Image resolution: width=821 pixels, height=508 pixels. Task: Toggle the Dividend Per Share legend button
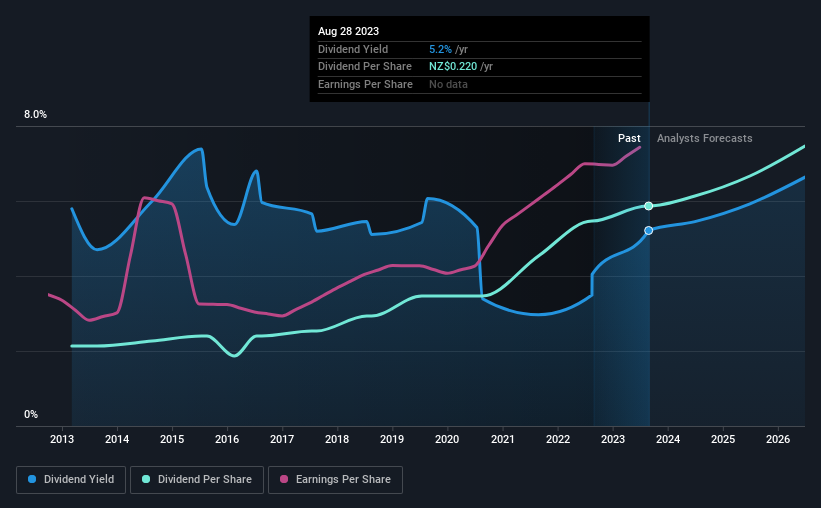click(197, 480)
